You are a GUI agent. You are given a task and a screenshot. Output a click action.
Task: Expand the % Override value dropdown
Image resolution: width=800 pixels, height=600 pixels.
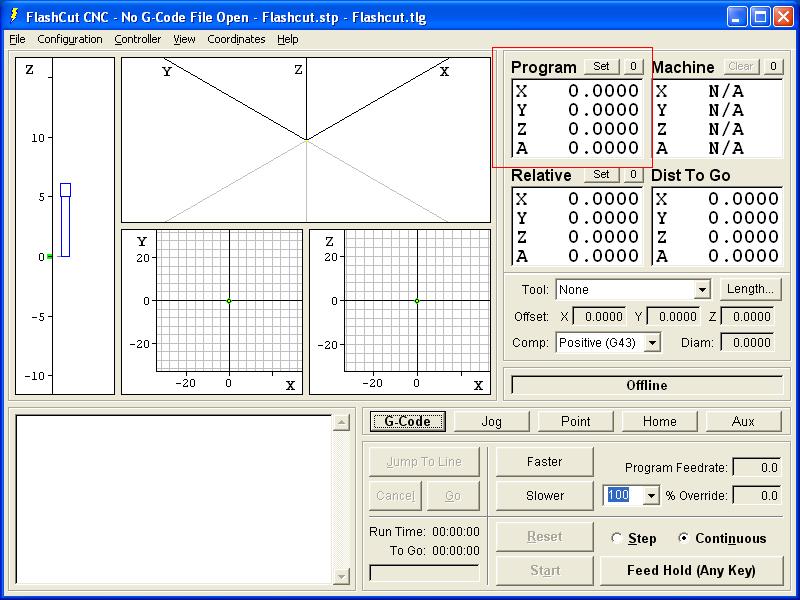point(652,496)
